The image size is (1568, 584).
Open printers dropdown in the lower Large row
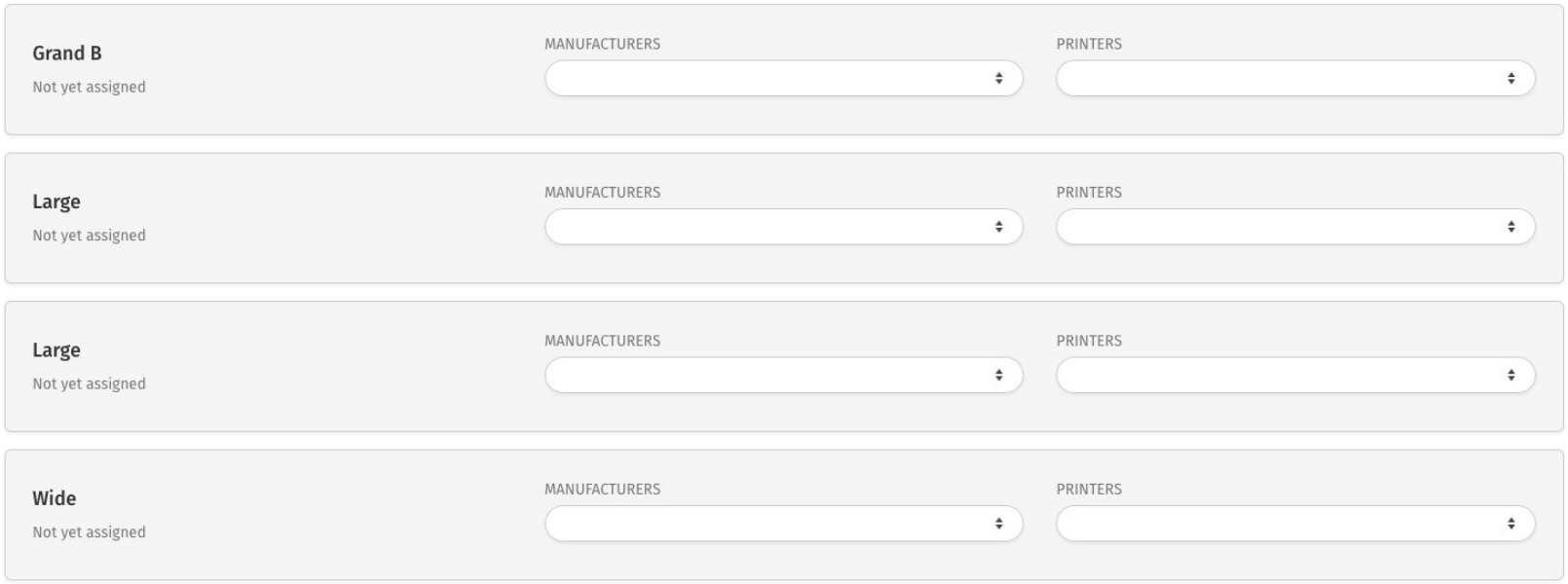[x=1294, y=376]
